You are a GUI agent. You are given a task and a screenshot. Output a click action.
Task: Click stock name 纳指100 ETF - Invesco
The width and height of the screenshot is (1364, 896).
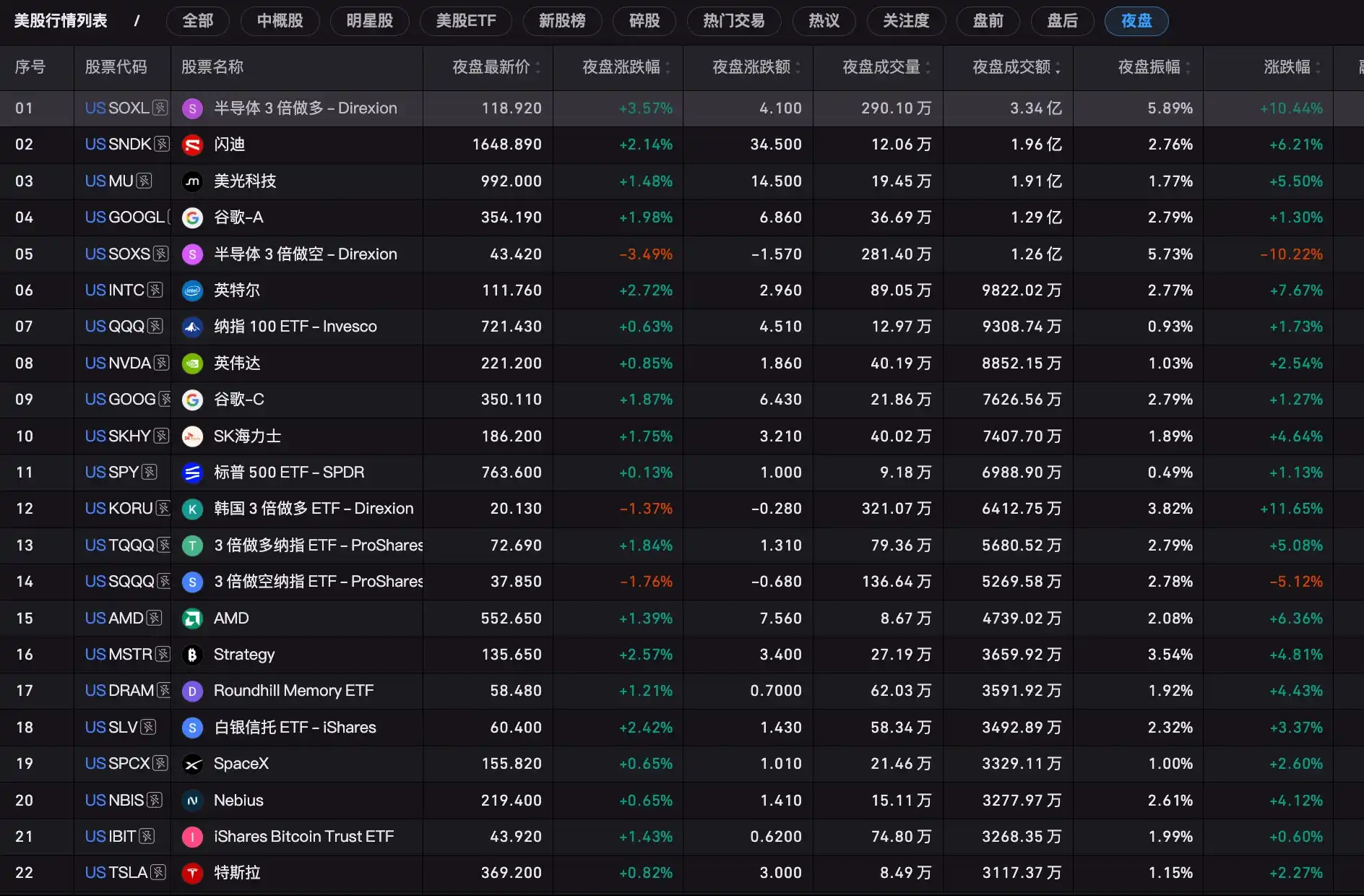pos(295,327)
